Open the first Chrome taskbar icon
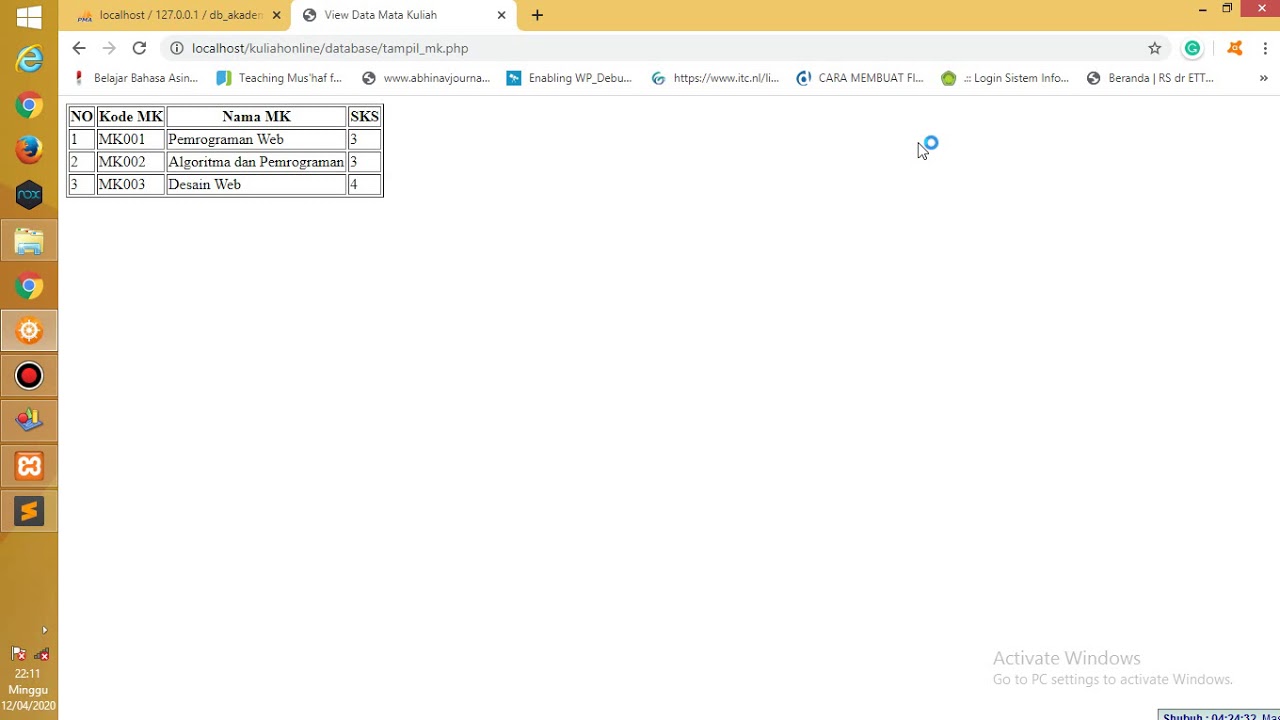 (29, 105)
